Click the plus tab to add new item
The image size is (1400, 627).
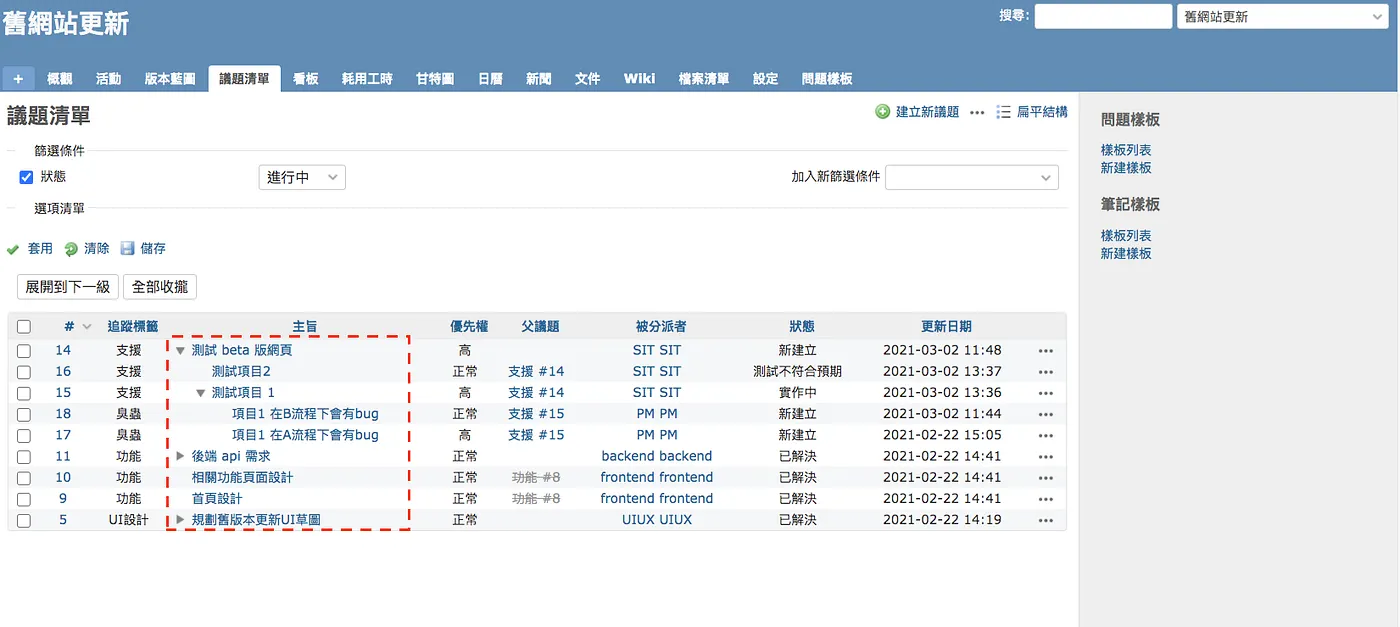coord(18,79)
